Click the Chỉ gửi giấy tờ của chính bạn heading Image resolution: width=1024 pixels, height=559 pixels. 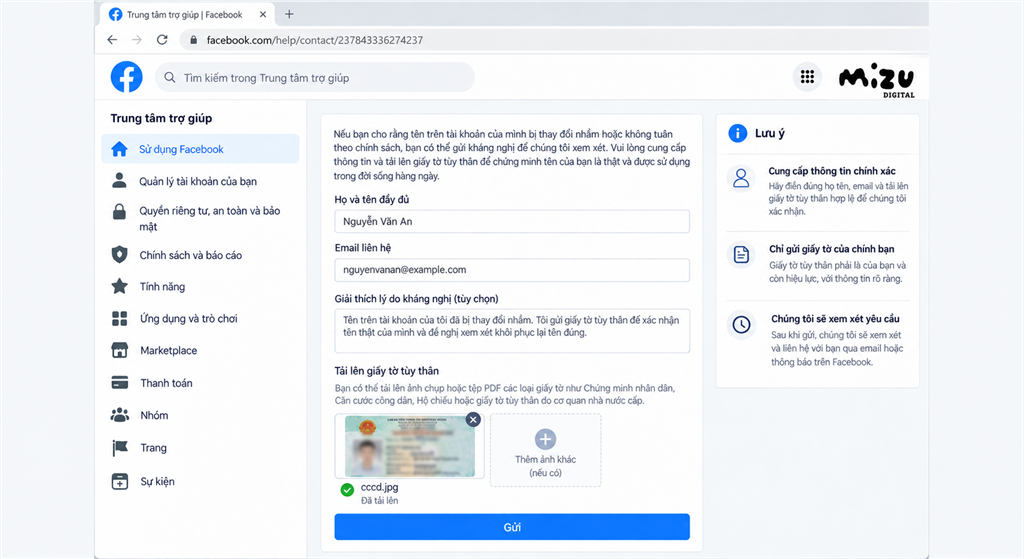click(x=831, y=249)
